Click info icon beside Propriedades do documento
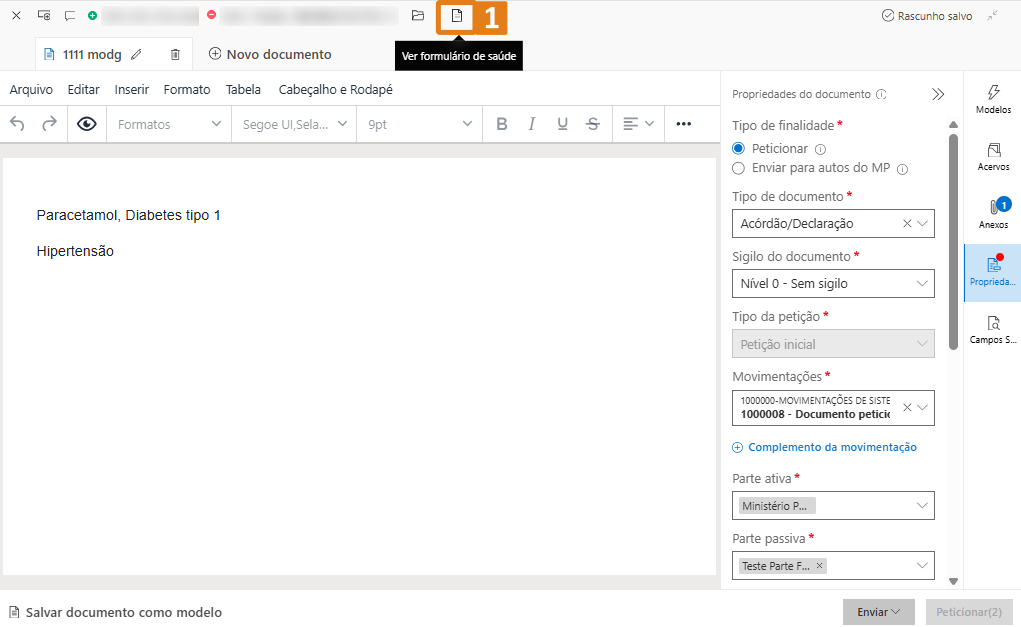 click(881, 94)
